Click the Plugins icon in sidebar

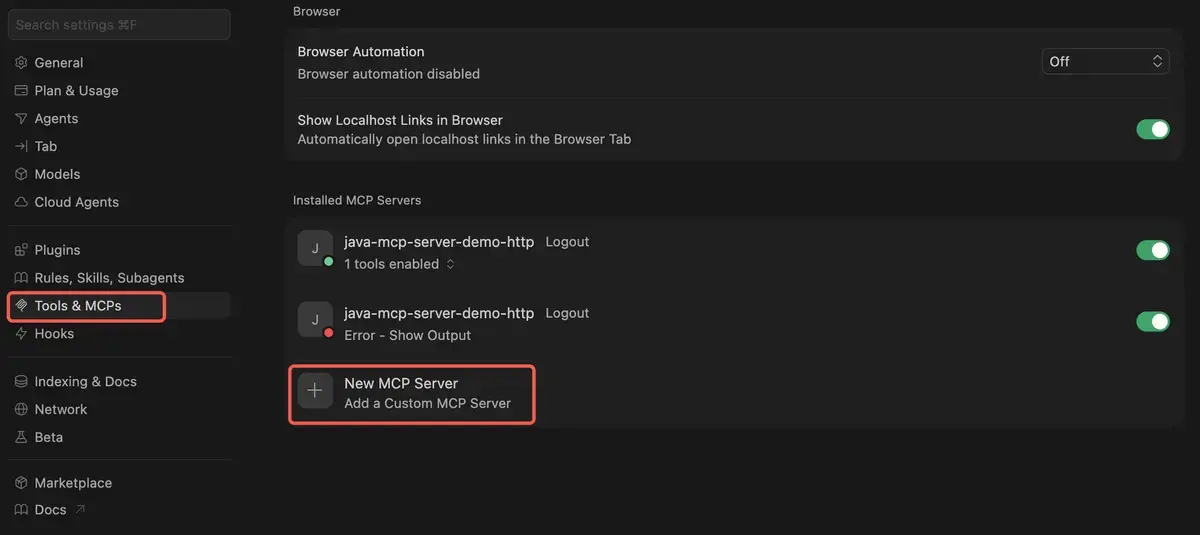click(x=21, y=250)
